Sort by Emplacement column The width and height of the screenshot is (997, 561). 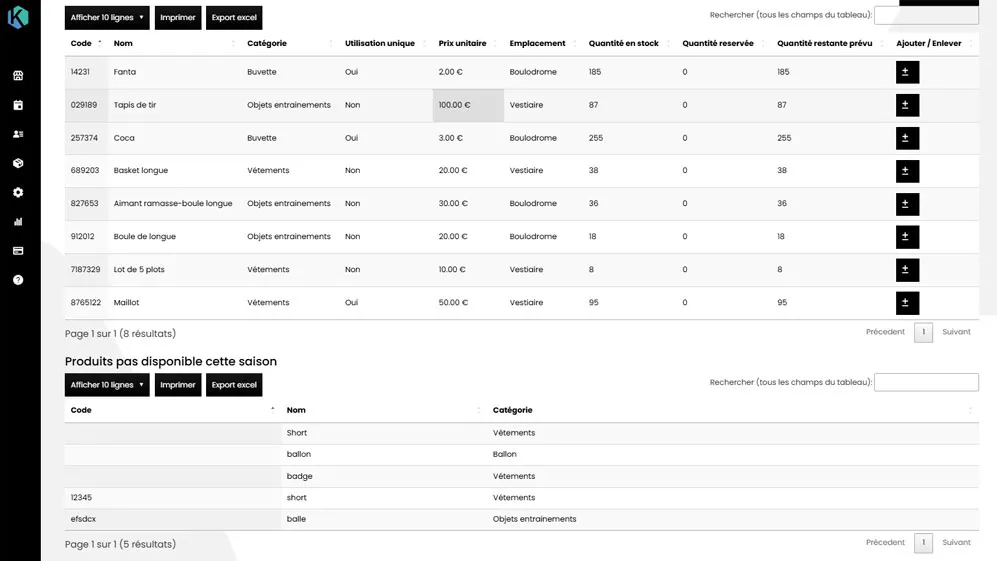coord(544,43)
